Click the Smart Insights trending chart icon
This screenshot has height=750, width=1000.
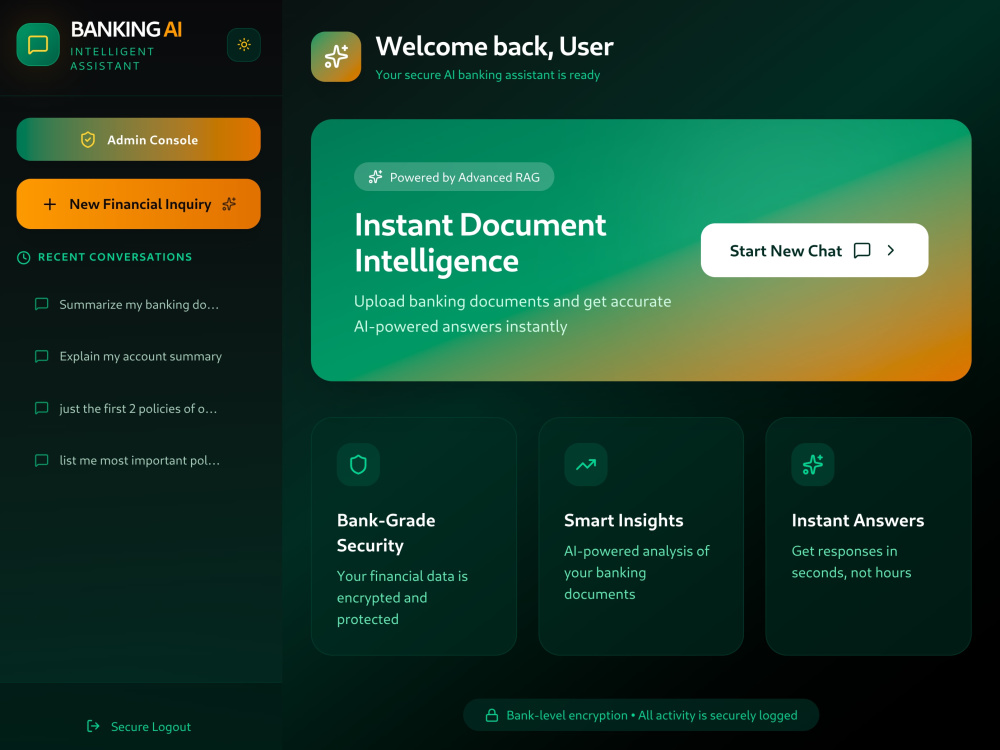(x=586, y=464)
